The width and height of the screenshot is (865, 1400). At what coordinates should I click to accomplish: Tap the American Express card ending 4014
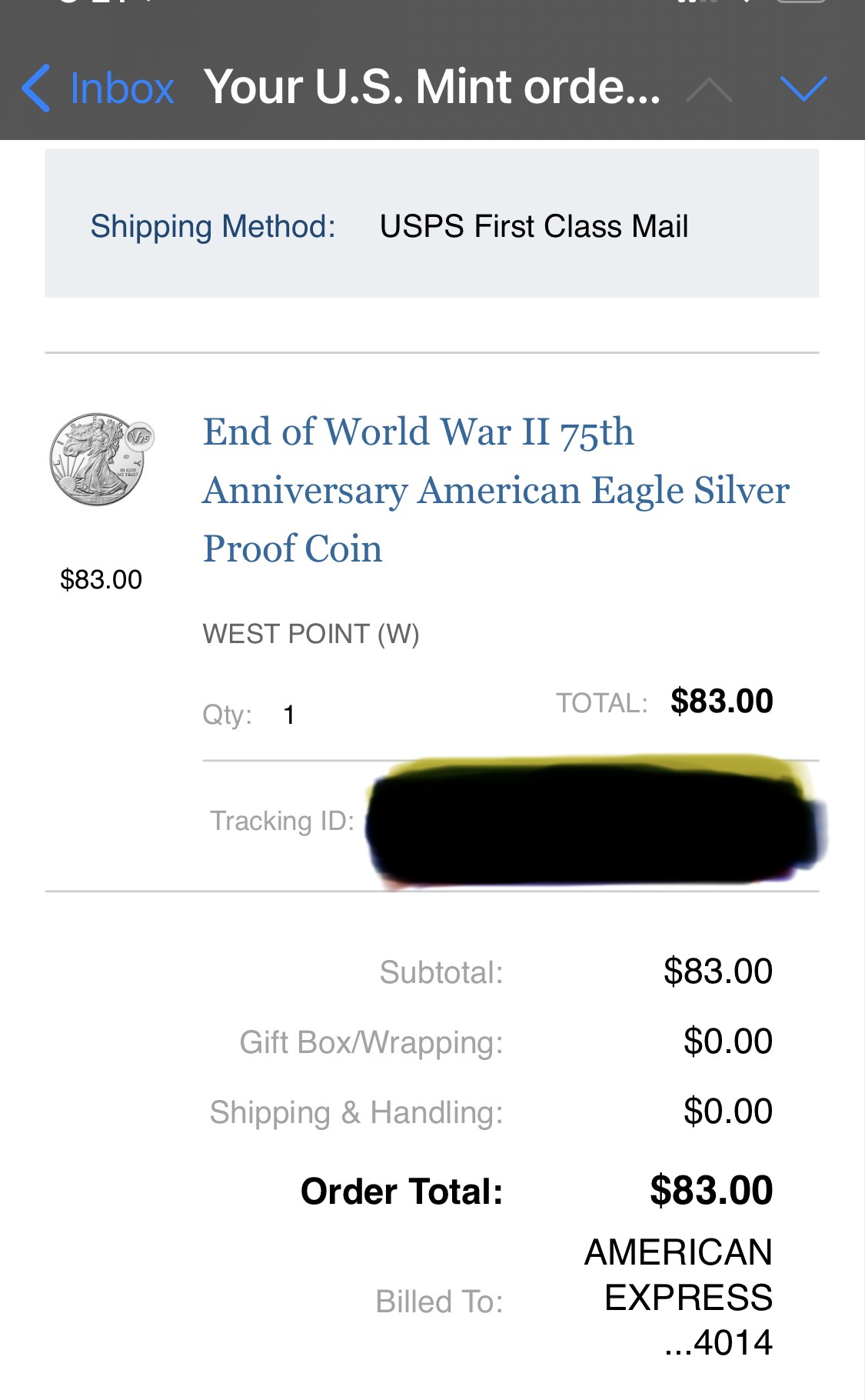tap(678, 1298)
